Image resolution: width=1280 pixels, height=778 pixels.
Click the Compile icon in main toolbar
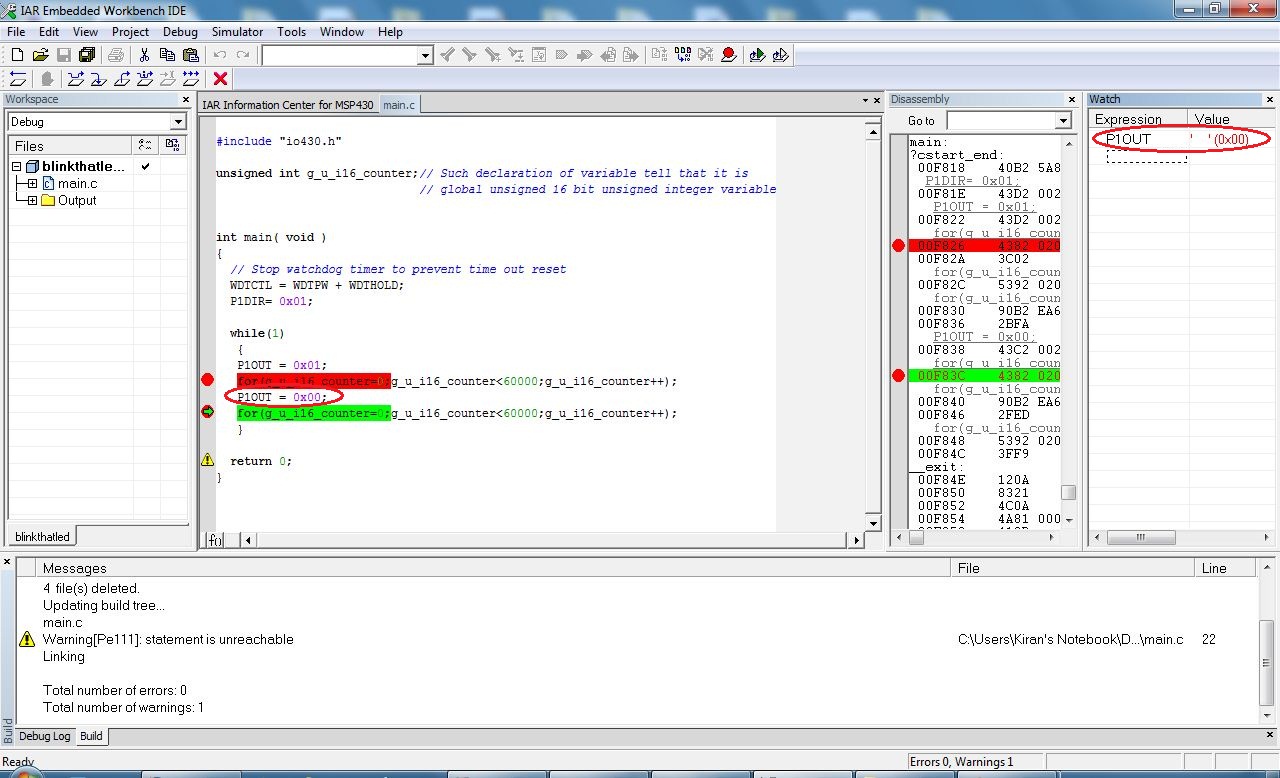(660, 55)
